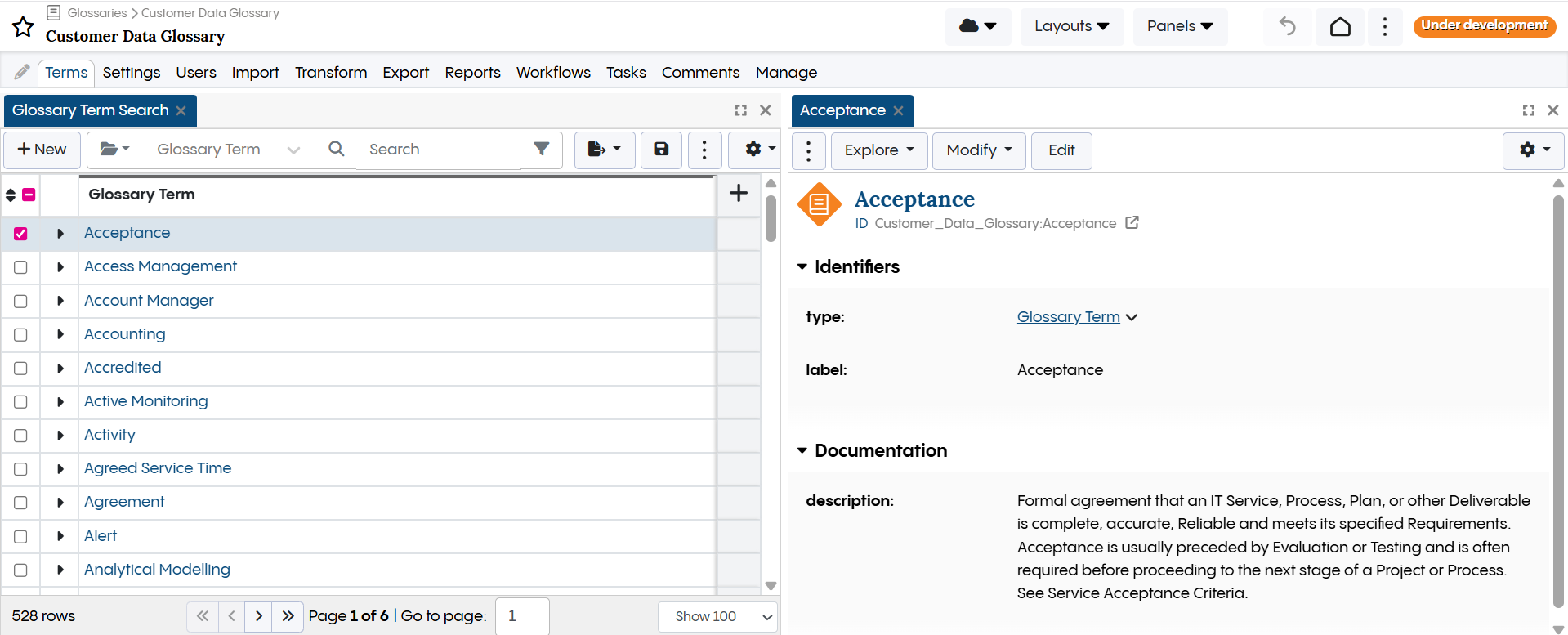Open the Agreed Service Time term
The image size is (1568, 635).
pyautogui.click(x=158, y=468)
